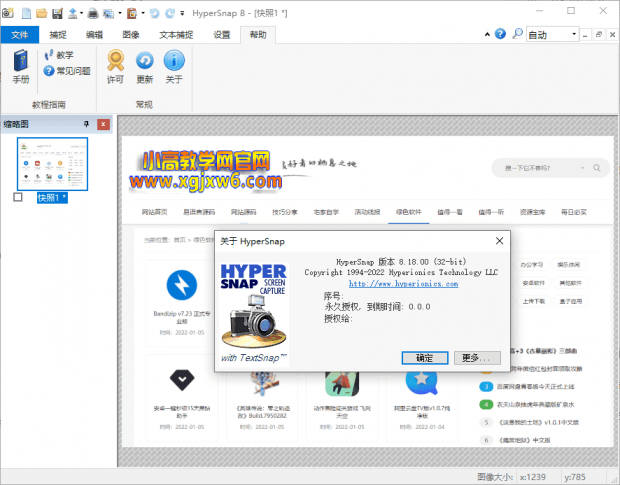Switch to the 图像 ribbon tab
Viewport: 620px width, 485px height.
(131, 35)
